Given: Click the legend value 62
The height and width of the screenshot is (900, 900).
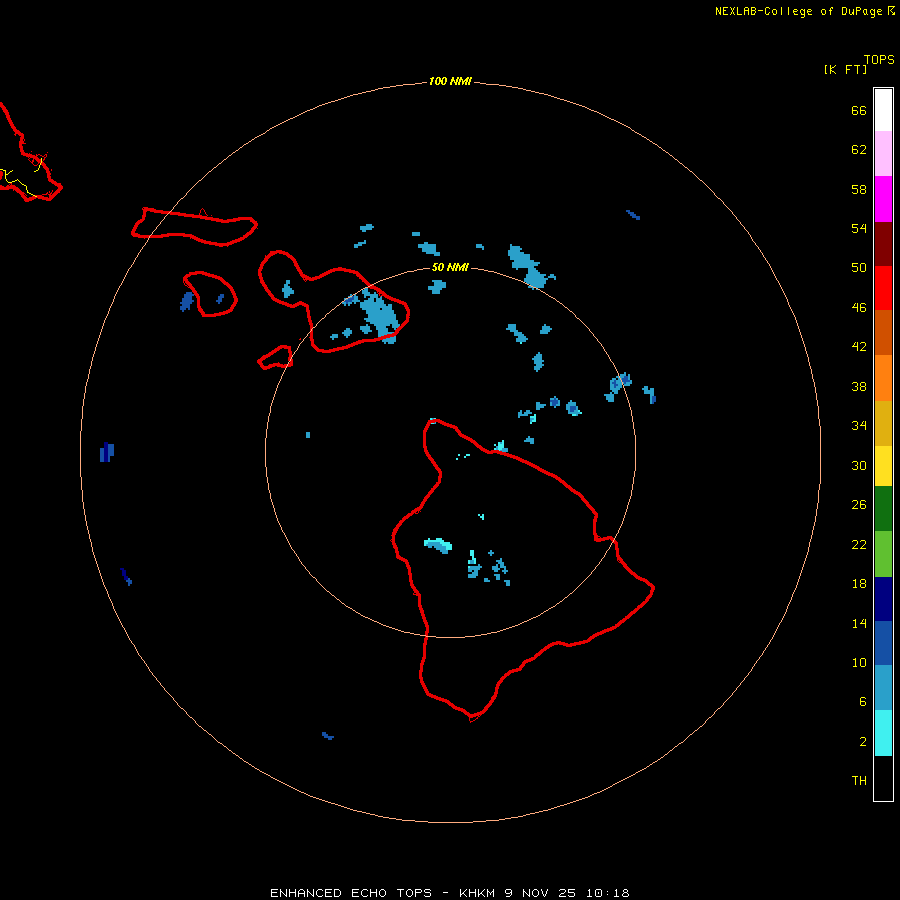Looking at the screenshot, I should (x=859, y=150).
